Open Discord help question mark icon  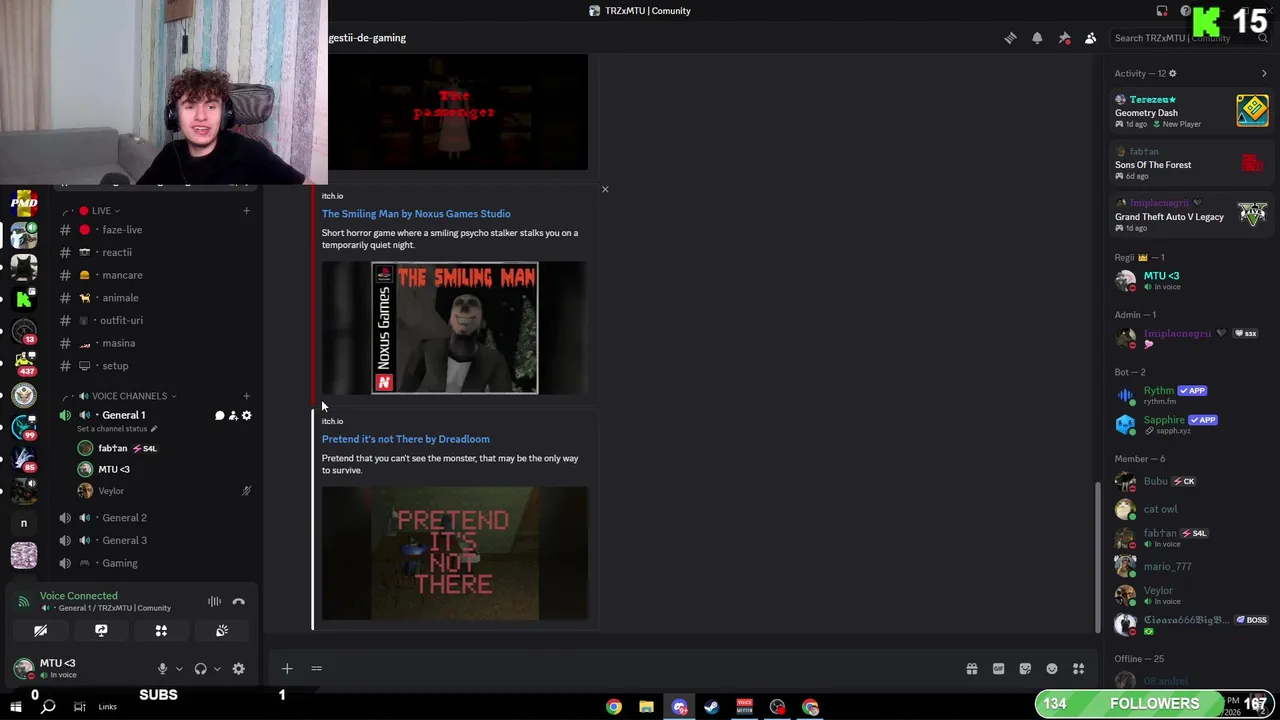1186,11
